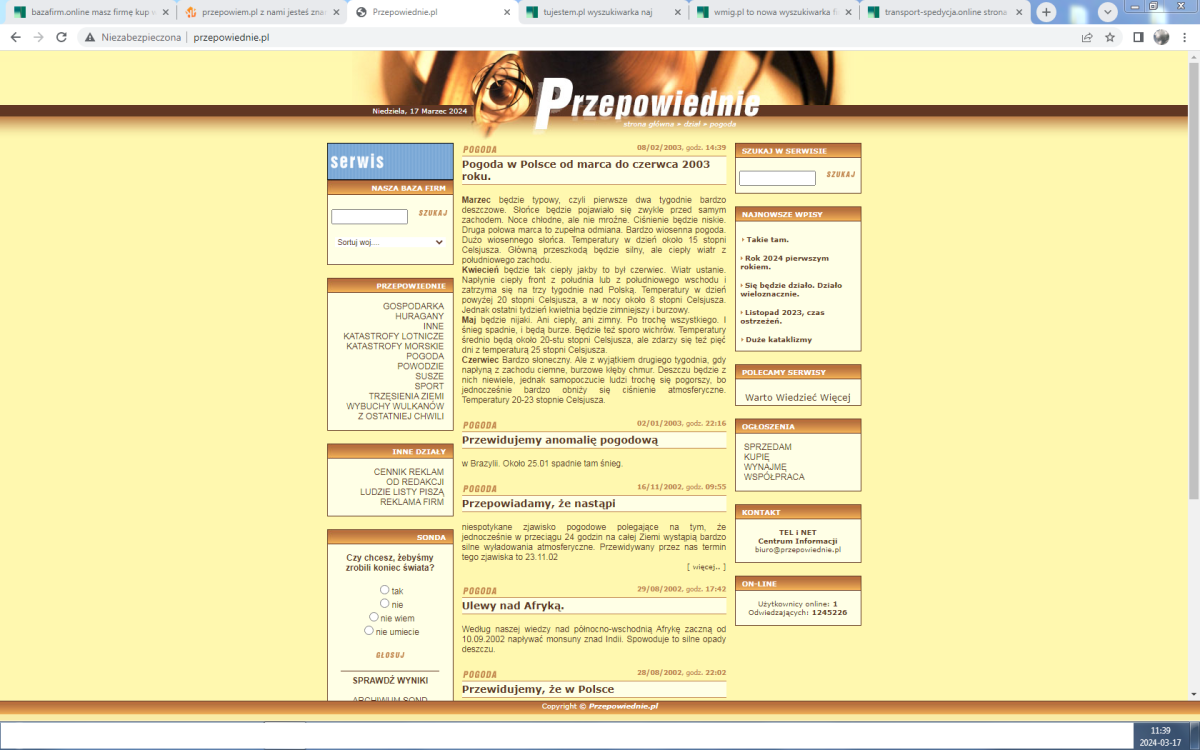Viewport: 1200px width, 750px height.
Task: Reload the page with refresh icon
Action: click(61, 37)
